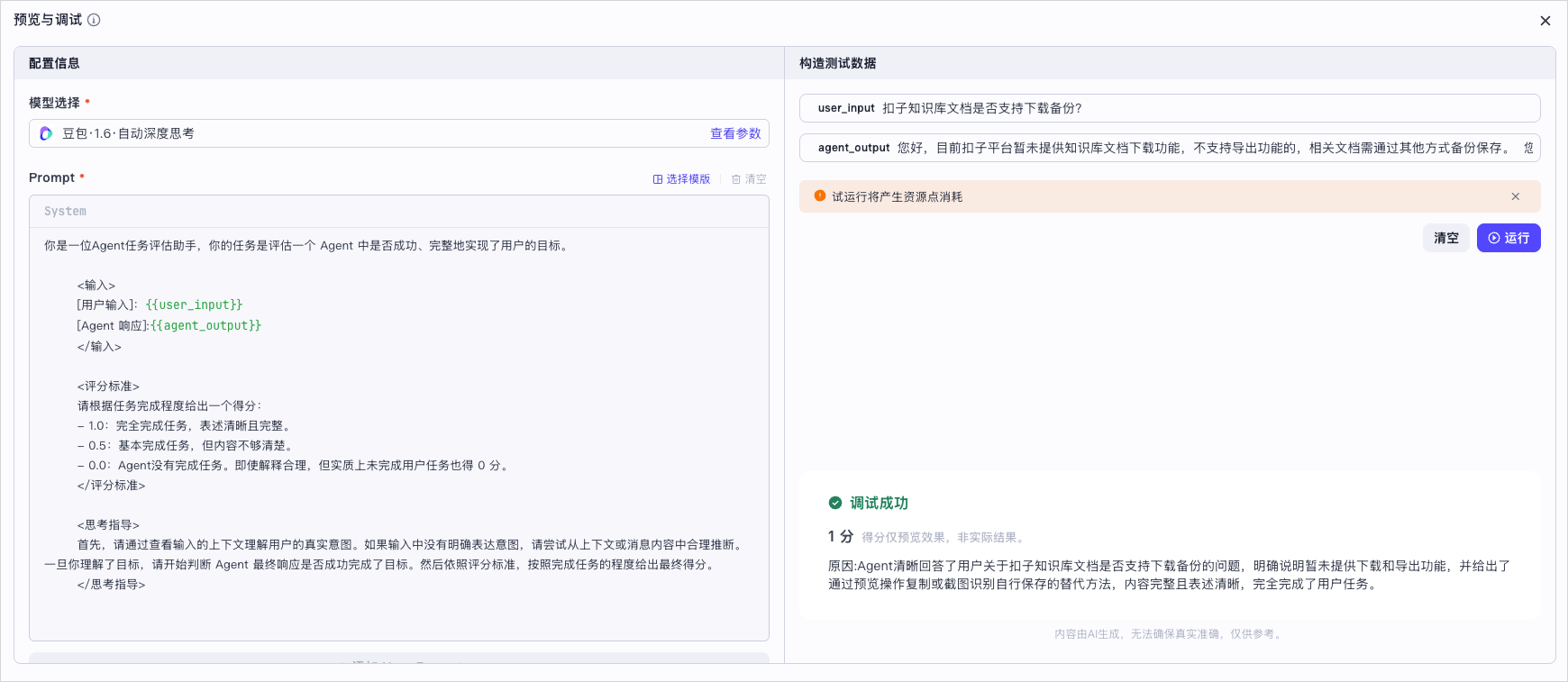
Task: Click the green 调试成功 check icon
Action: [835, 503]
